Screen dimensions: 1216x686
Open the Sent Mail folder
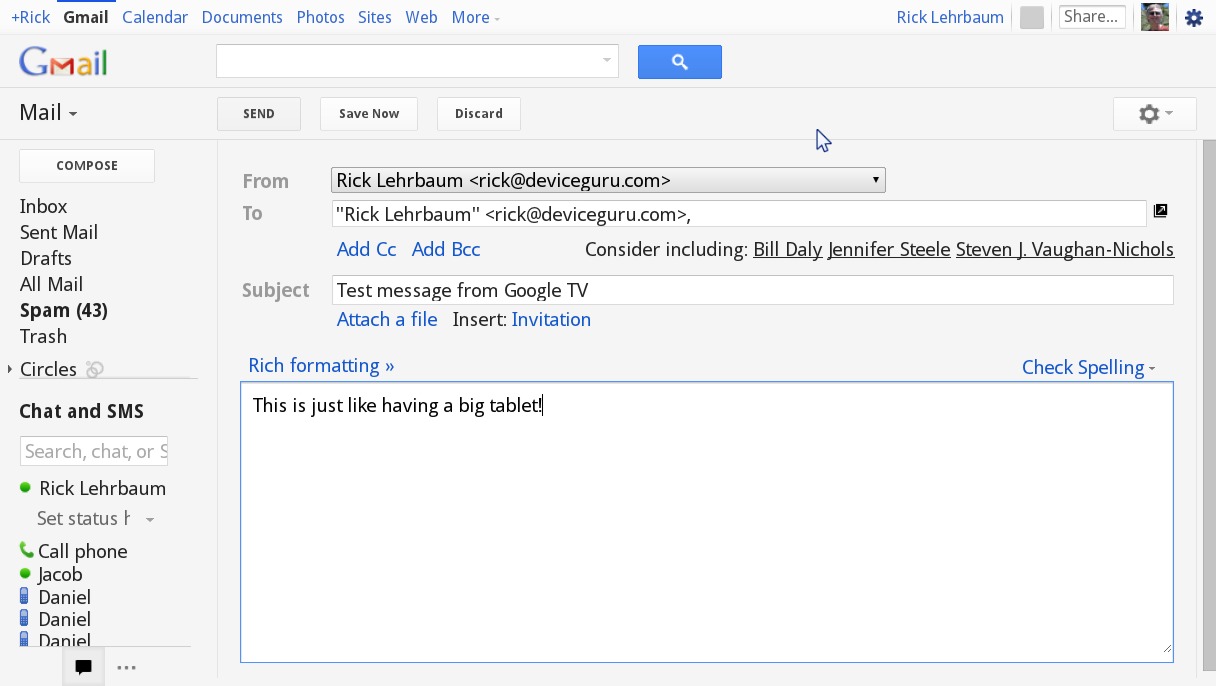pos(59,232)
